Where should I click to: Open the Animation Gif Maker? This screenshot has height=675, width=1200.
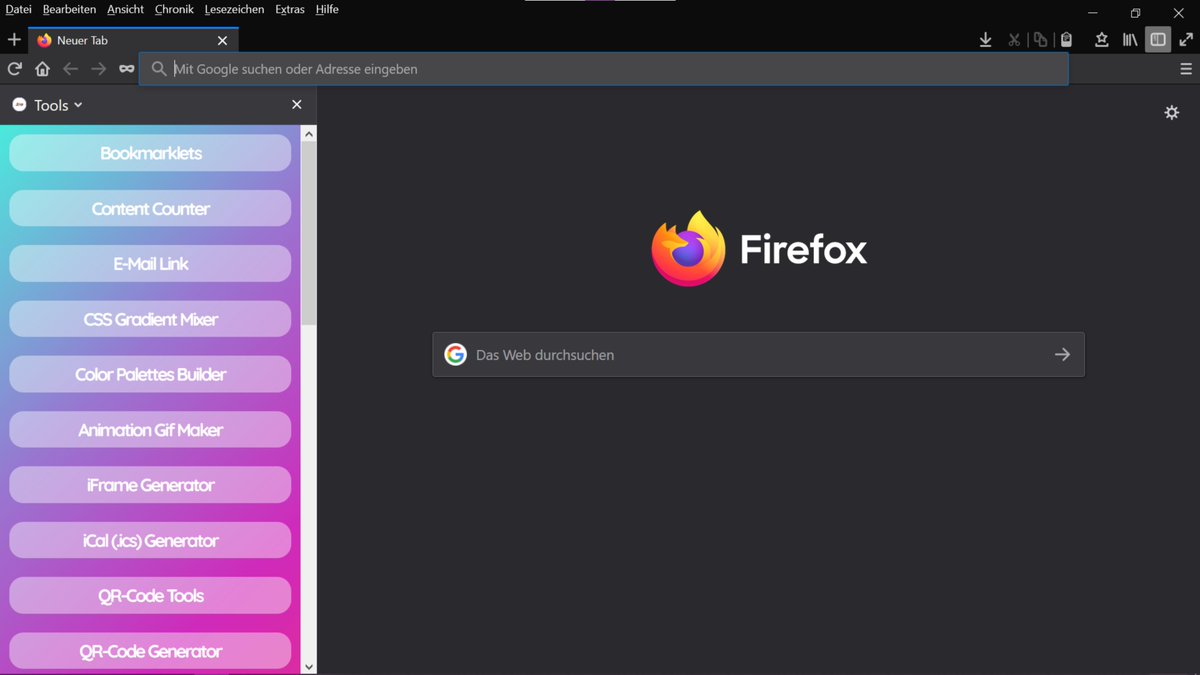click(x=150, y=430)
